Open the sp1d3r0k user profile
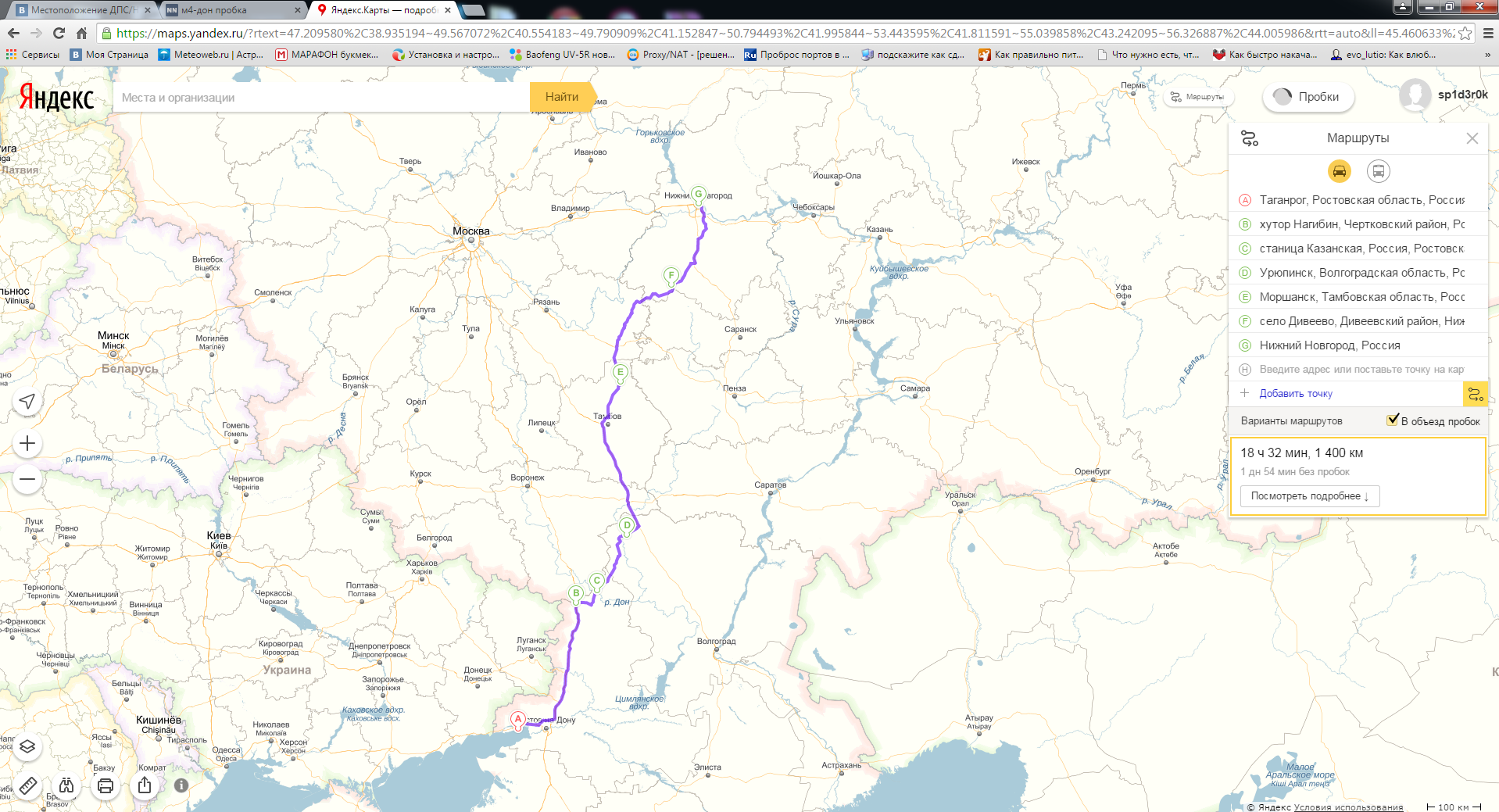 pyautogui.click(x=1444, y=95)
